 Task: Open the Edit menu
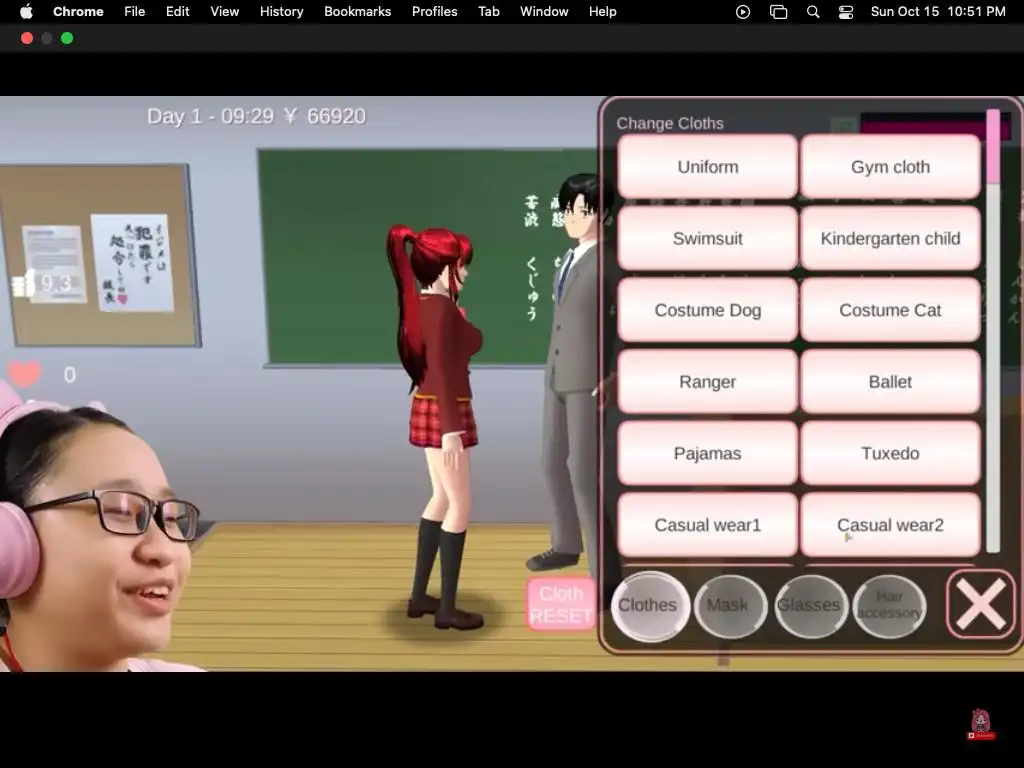177,11
